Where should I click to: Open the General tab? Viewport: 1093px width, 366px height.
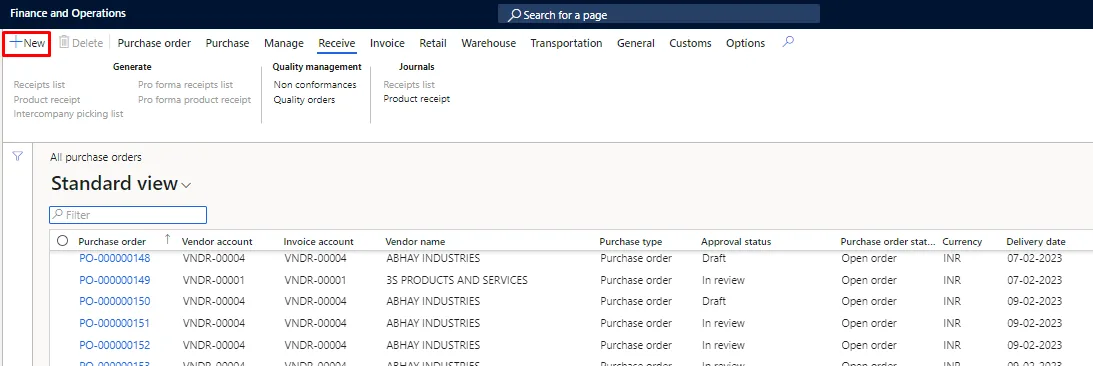tap(636, 43)
